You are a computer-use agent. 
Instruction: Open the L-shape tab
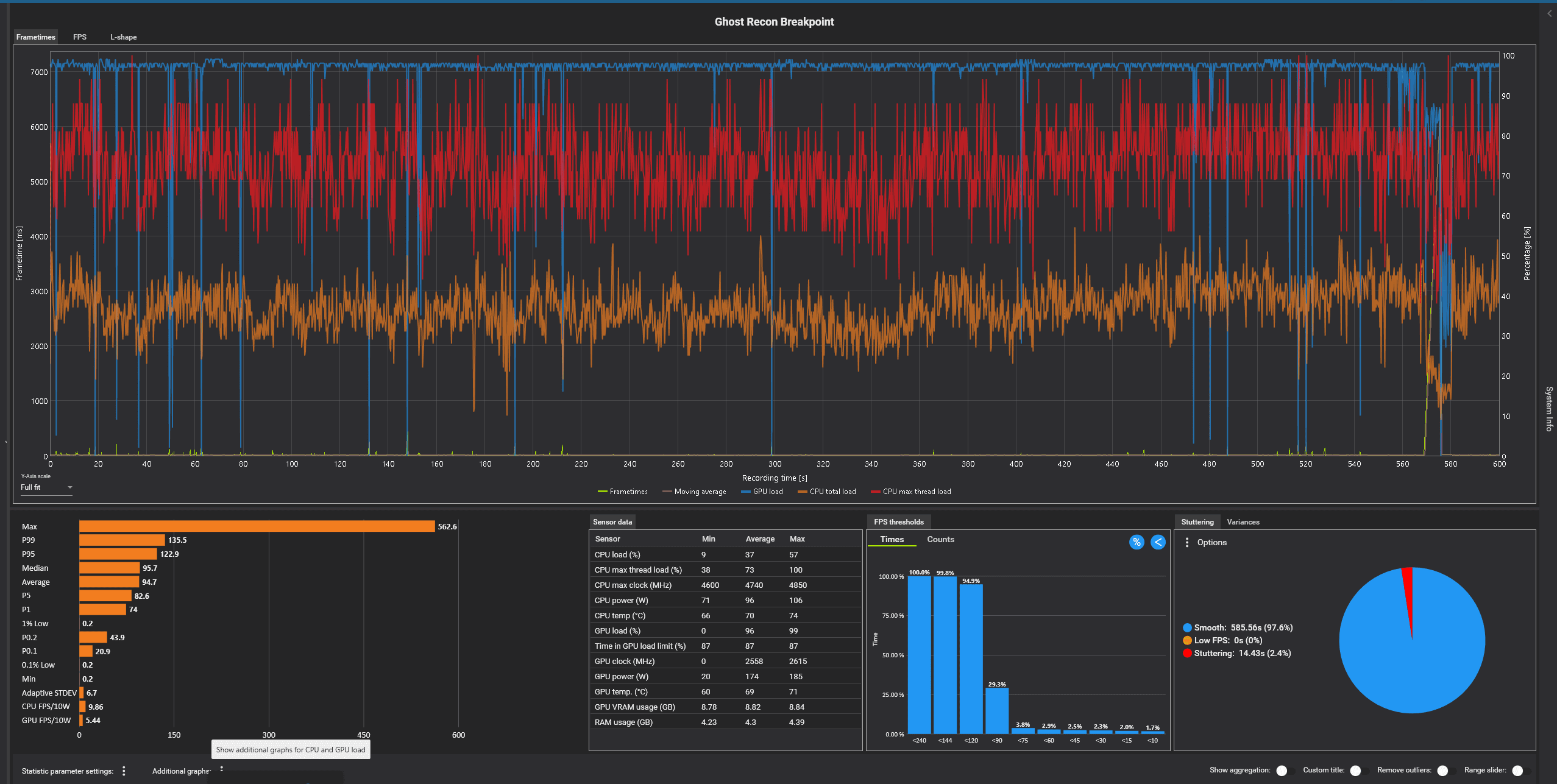123,37
